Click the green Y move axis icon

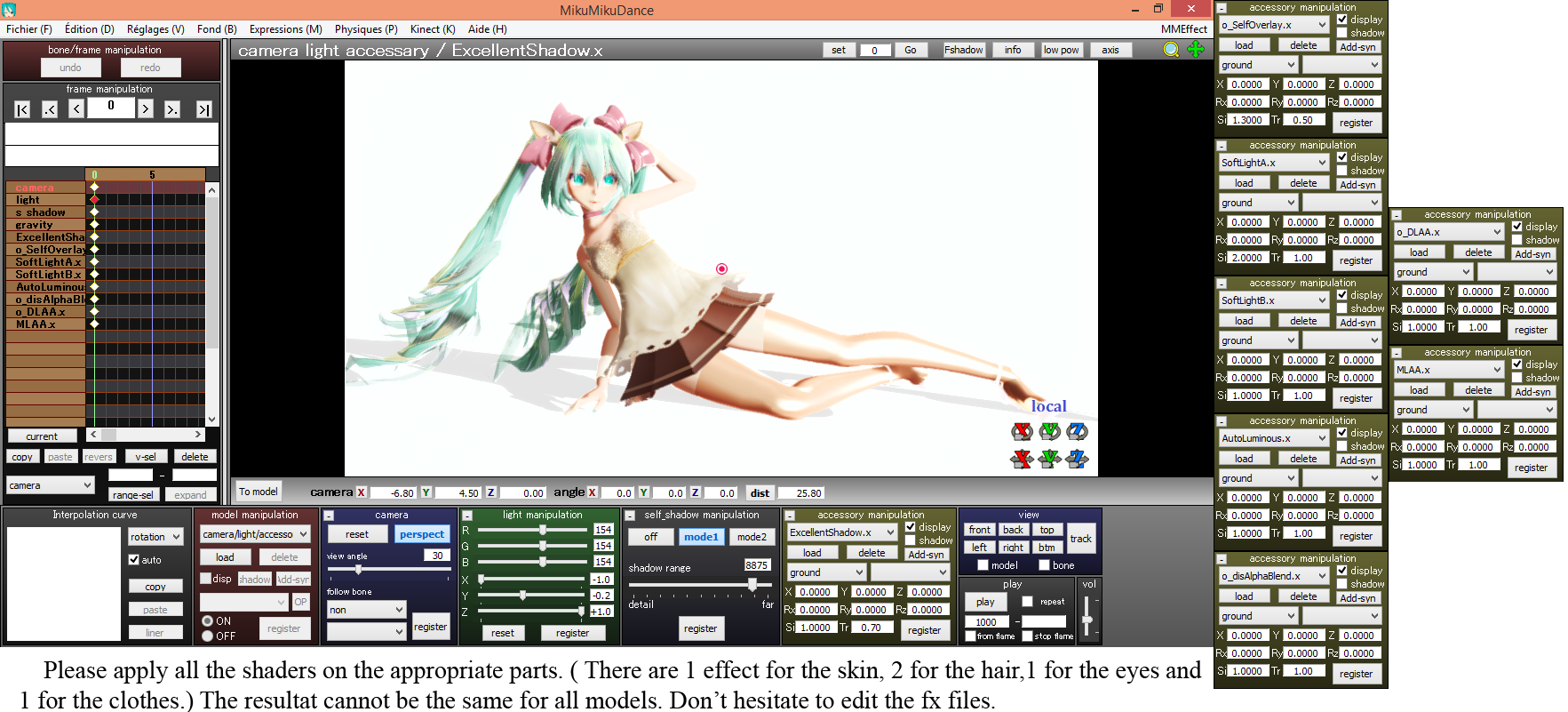[x=1050, y=459]
